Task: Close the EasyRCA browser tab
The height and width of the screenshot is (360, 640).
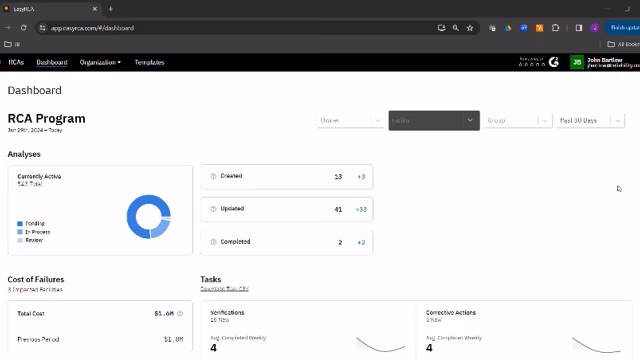Action: [x=95, y=9]
